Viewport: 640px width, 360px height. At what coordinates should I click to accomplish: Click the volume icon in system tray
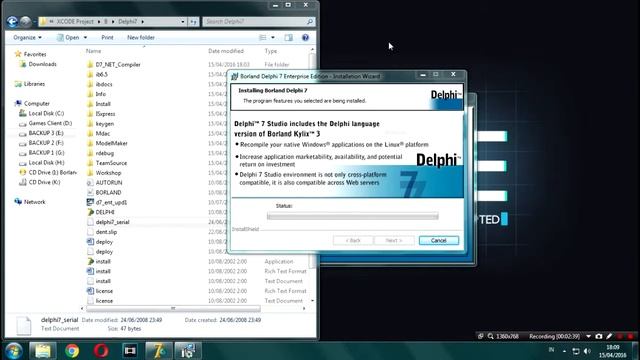pos(587,351)
